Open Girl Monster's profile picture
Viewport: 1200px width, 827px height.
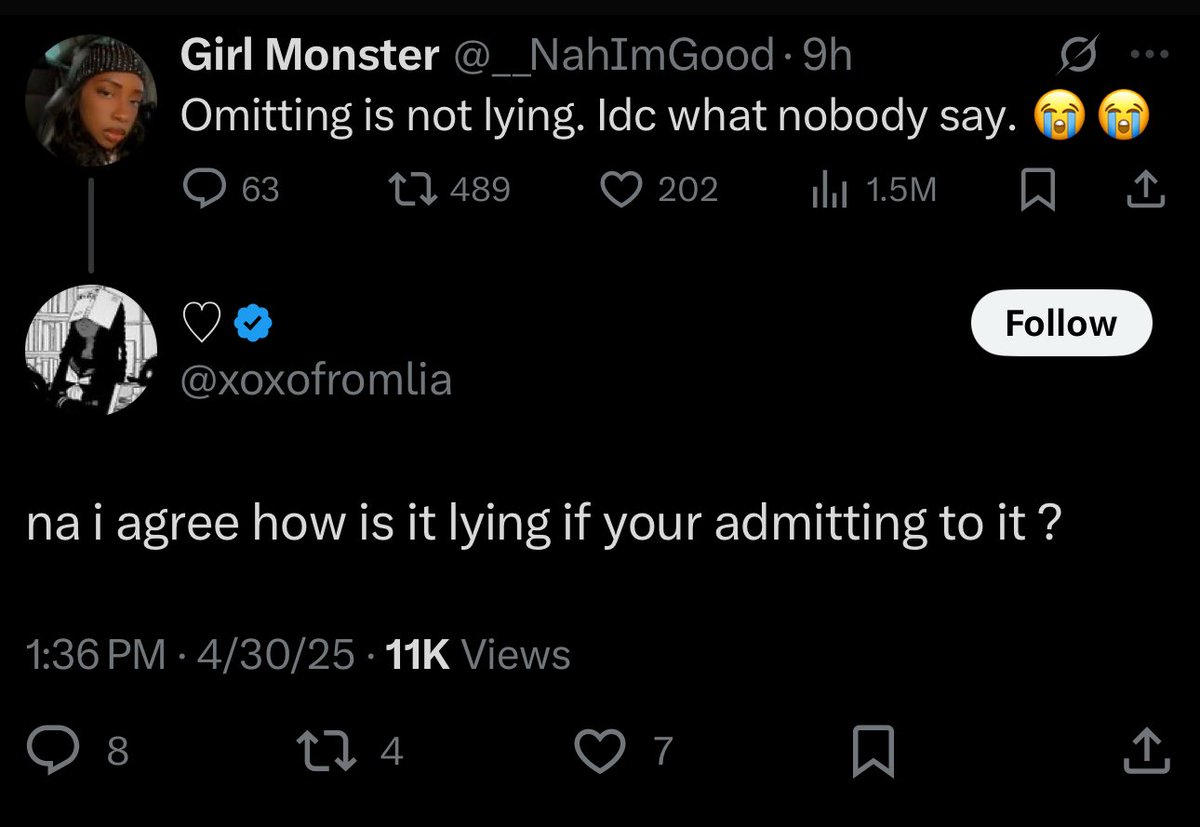(91, 101)
